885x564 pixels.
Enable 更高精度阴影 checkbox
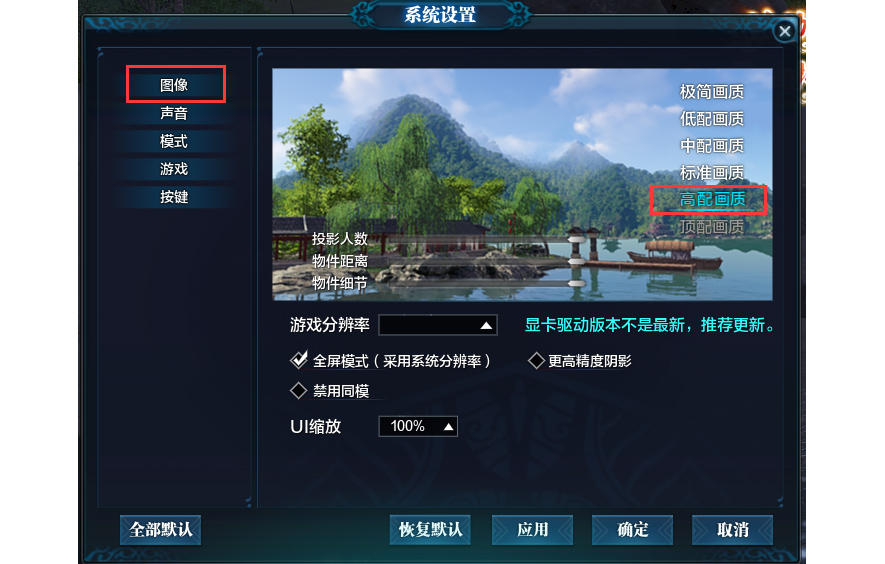point(536,361)
